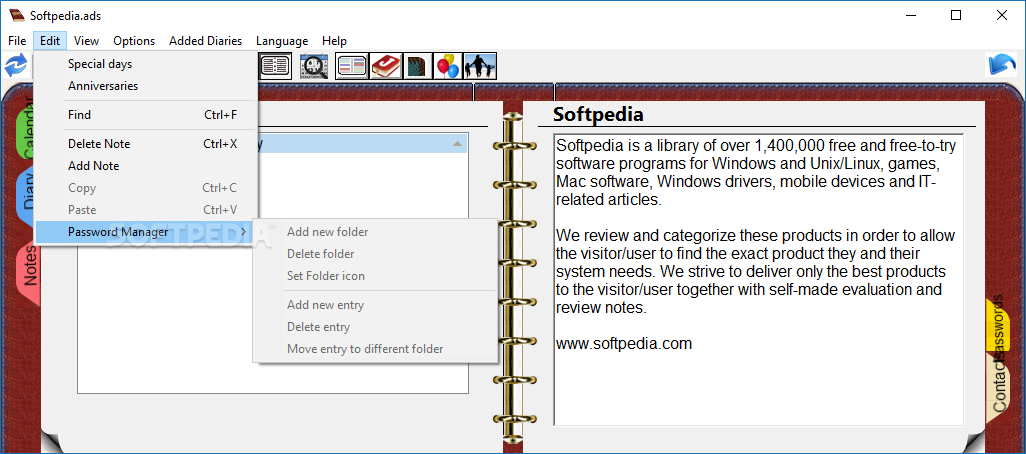Switch to the blue Diary tab

[x=26, y=196]
